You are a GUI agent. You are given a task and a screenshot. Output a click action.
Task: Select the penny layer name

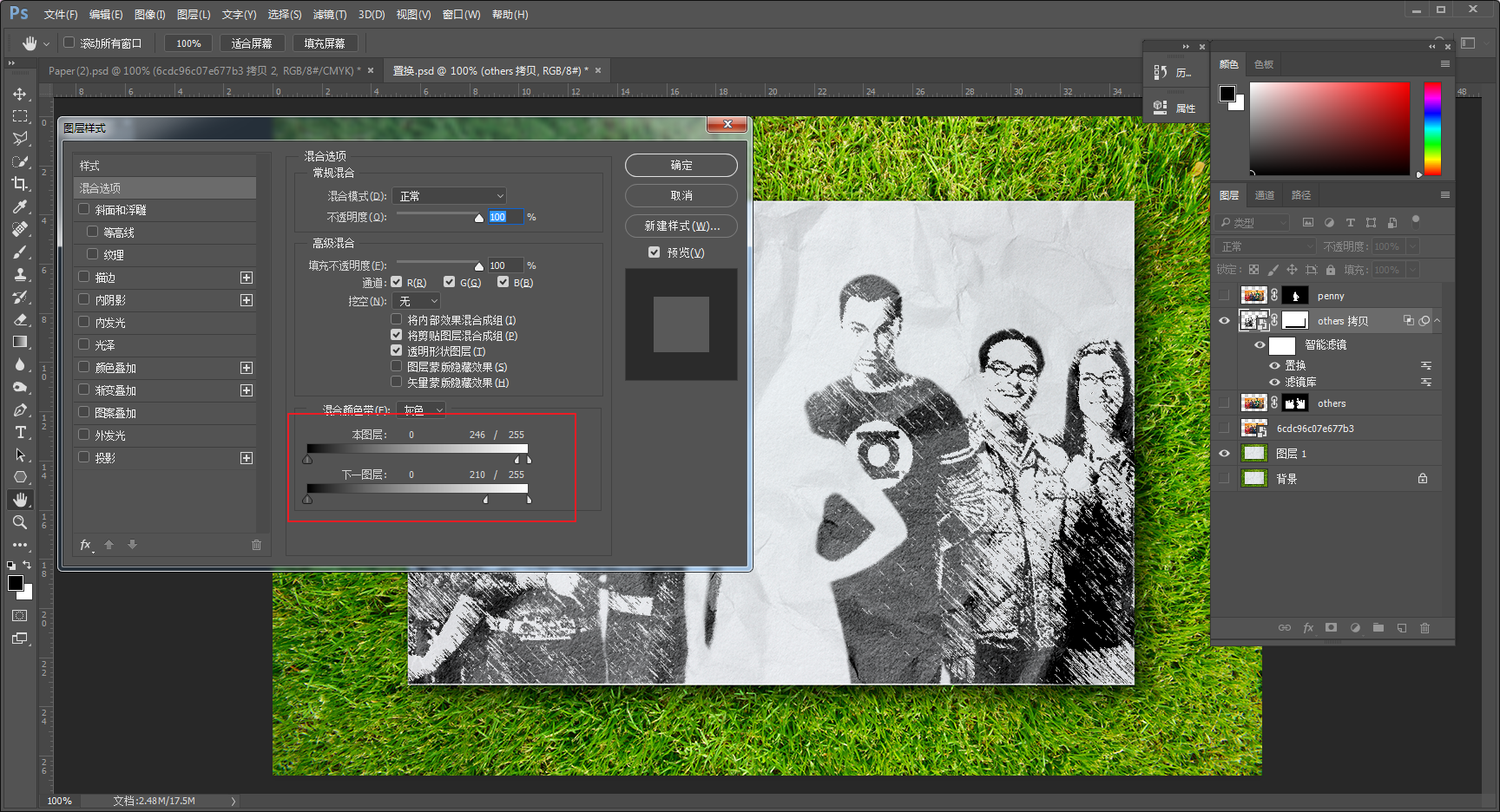coord(1331,297)
